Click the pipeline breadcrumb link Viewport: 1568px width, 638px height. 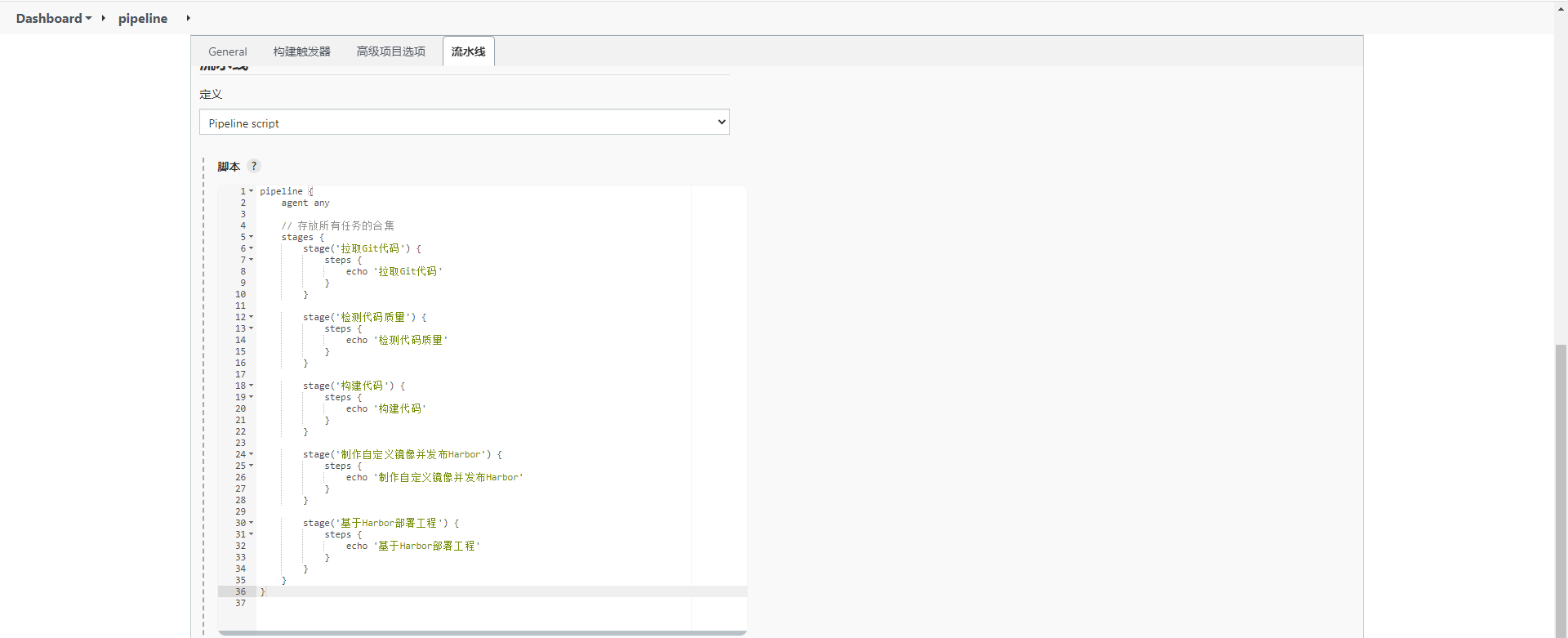coord(142,18)
